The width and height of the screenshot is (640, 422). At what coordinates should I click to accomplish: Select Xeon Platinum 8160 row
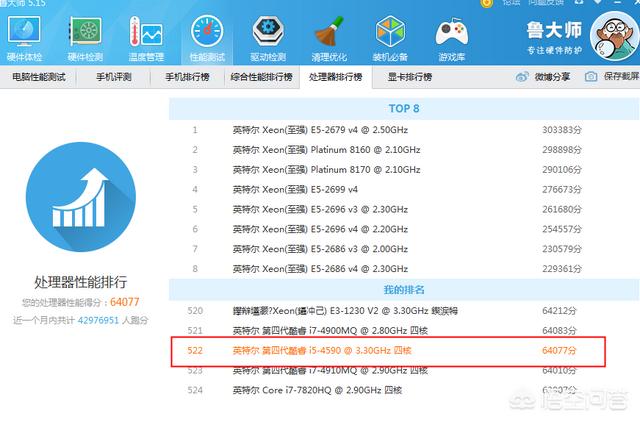(404, 150)
